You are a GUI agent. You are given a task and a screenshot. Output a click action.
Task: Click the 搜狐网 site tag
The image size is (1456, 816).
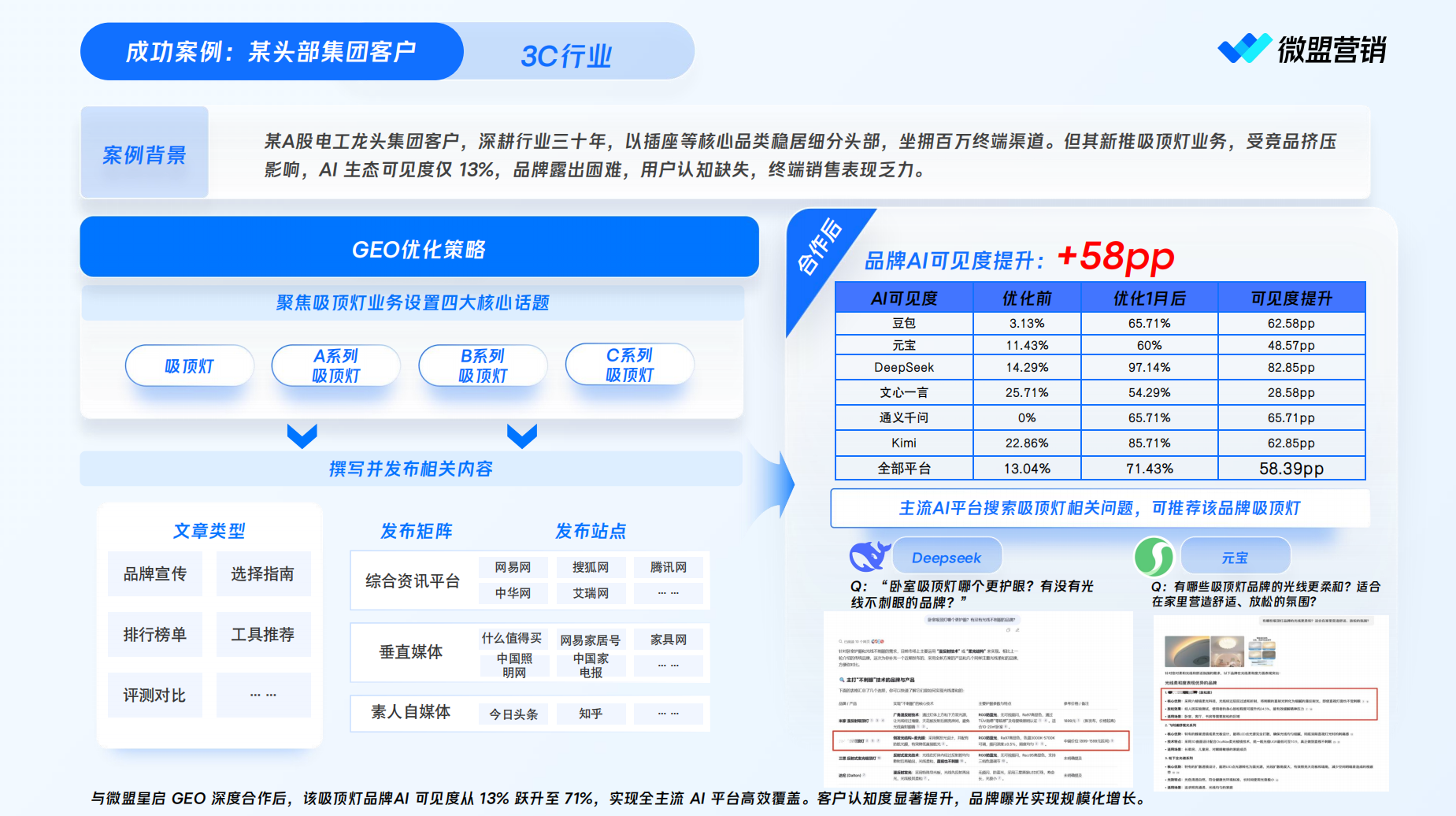[x=591, y=567]
